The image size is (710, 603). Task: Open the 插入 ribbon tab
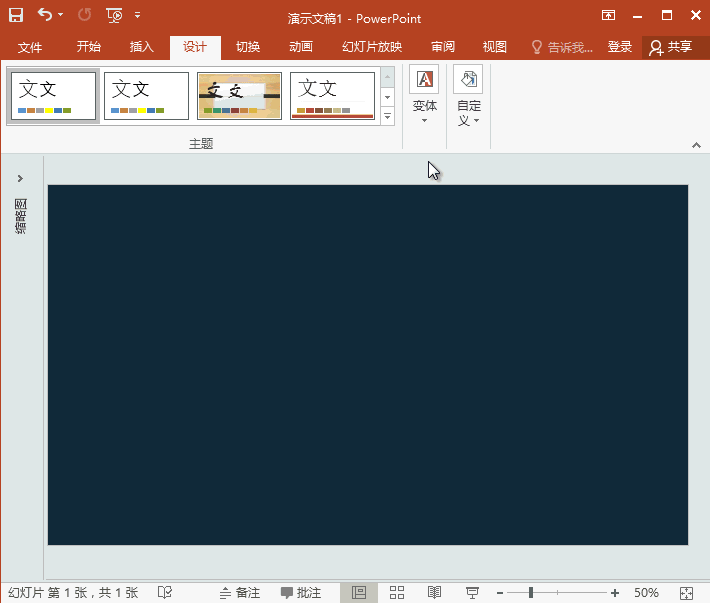[142, 47]
